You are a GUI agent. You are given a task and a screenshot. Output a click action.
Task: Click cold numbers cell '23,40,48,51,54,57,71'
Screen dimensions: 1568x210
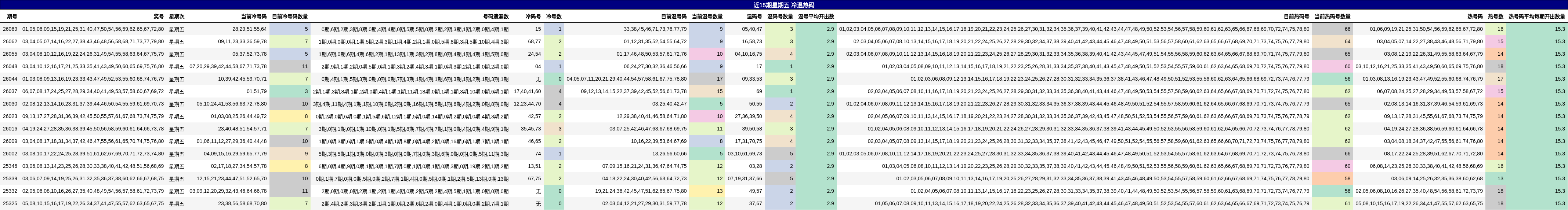tap(242, 129)
